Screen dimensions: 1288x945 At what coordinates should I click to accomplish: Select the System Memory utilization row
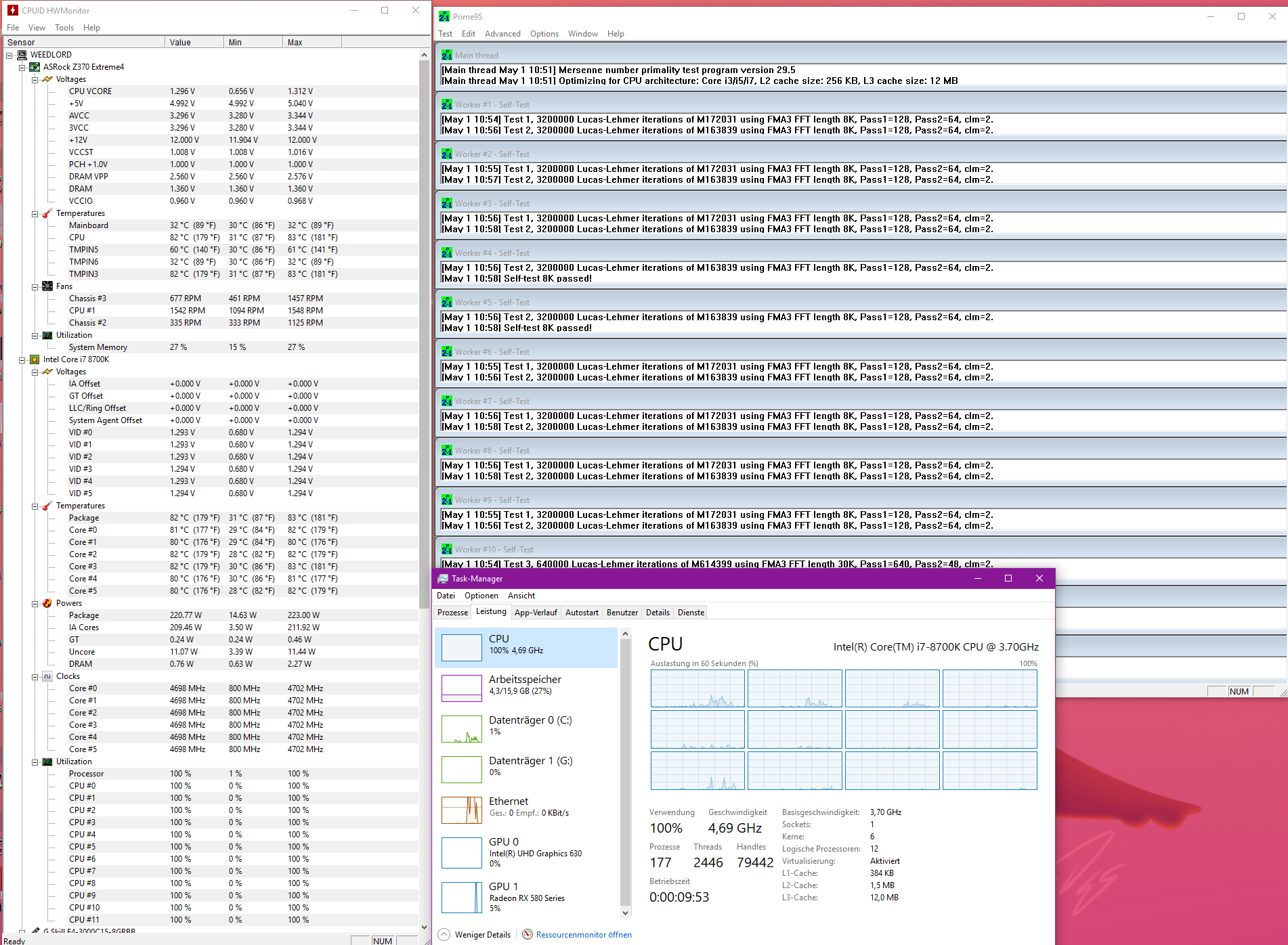coord(211,347)
